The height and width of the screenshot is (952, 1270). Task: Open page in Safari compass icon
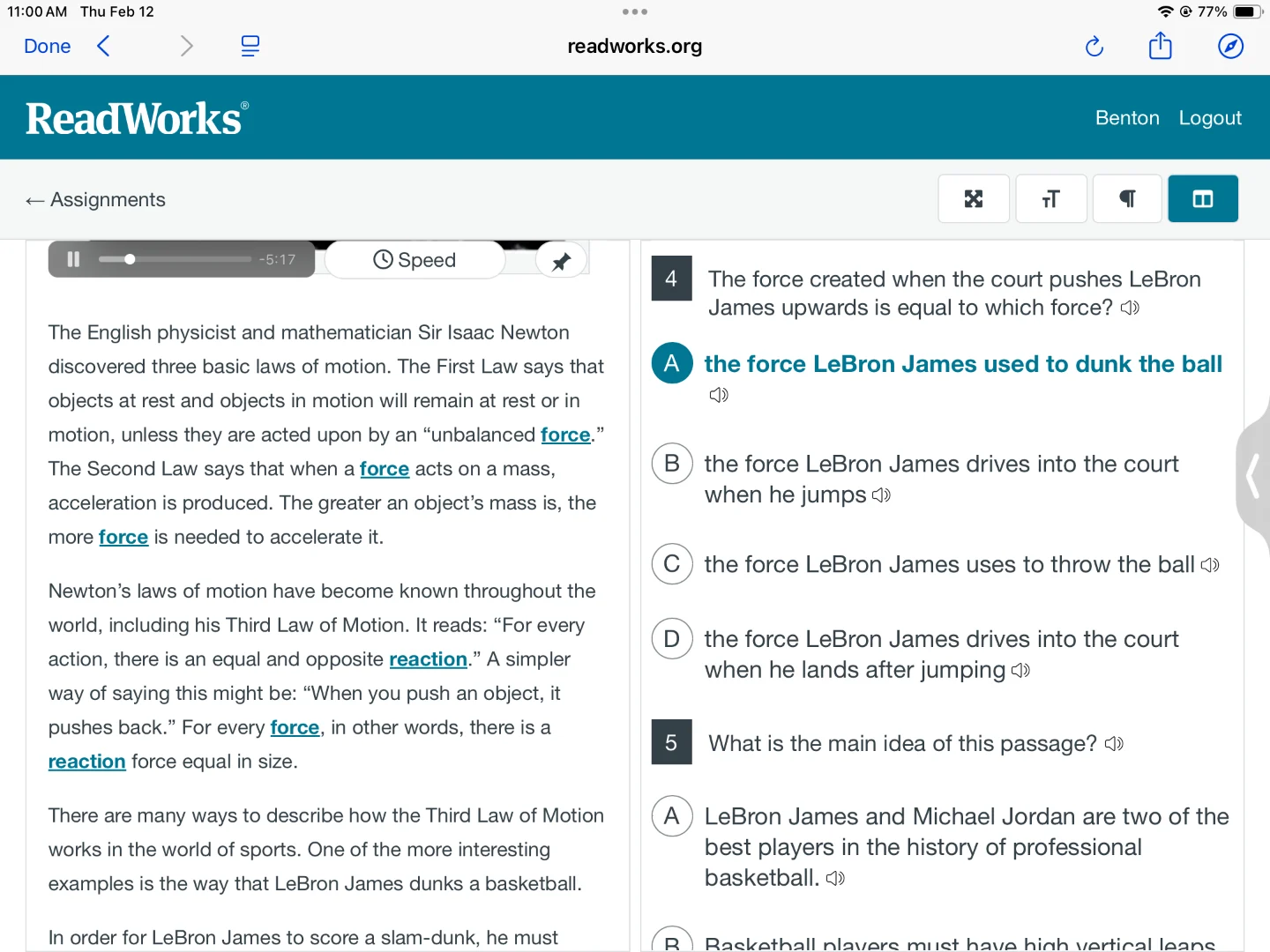coord(1230,47)
